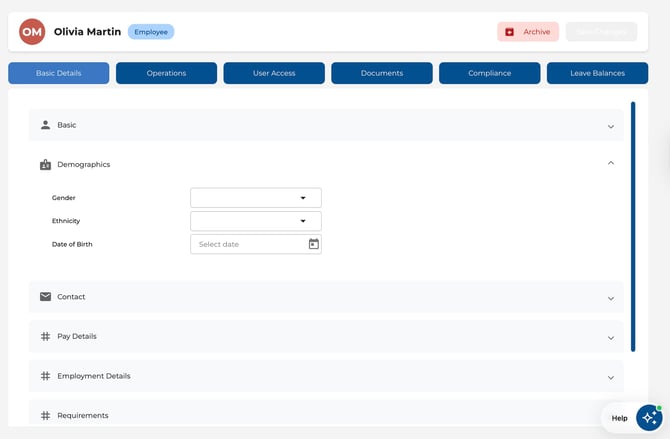The height and width of the screenshot is (439, 670).
Task: Click the Demographics ID badge icon
Action: (x=45, y=165)
